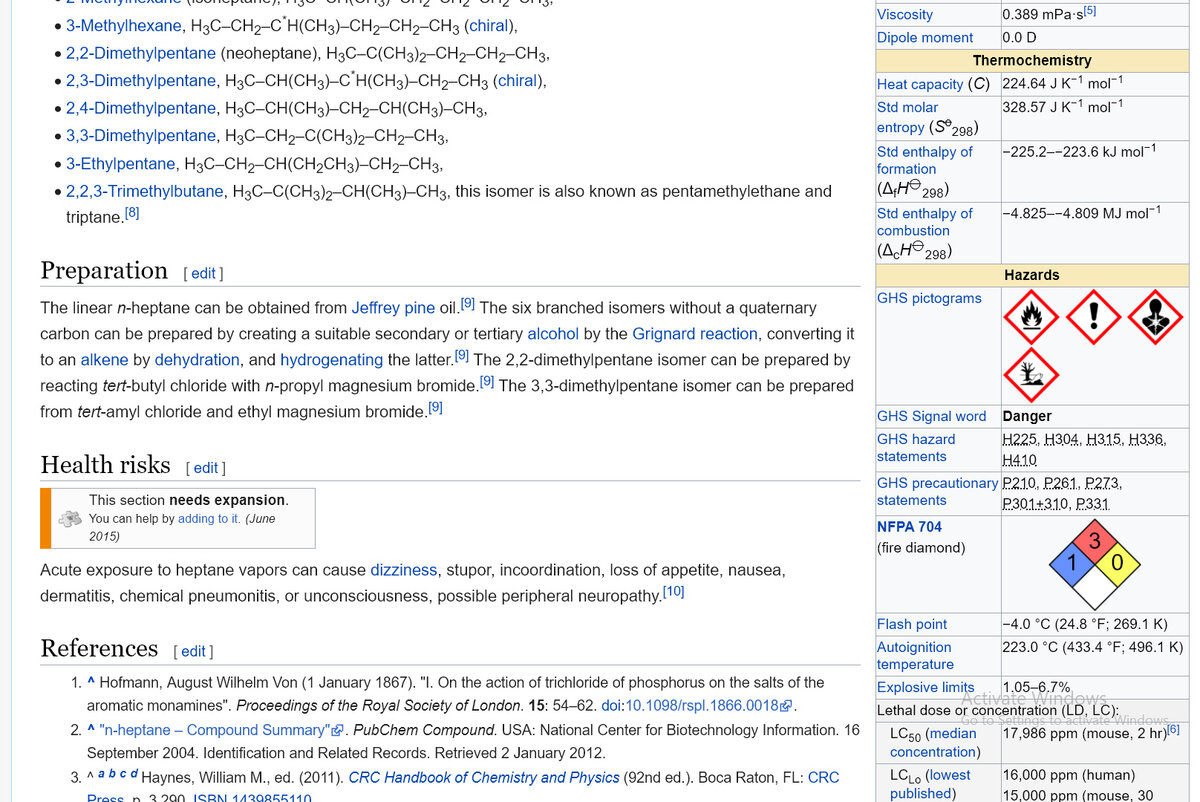1200x802 pixels.
Task: Open the dehydration link
Action: (x=197, y=359)
